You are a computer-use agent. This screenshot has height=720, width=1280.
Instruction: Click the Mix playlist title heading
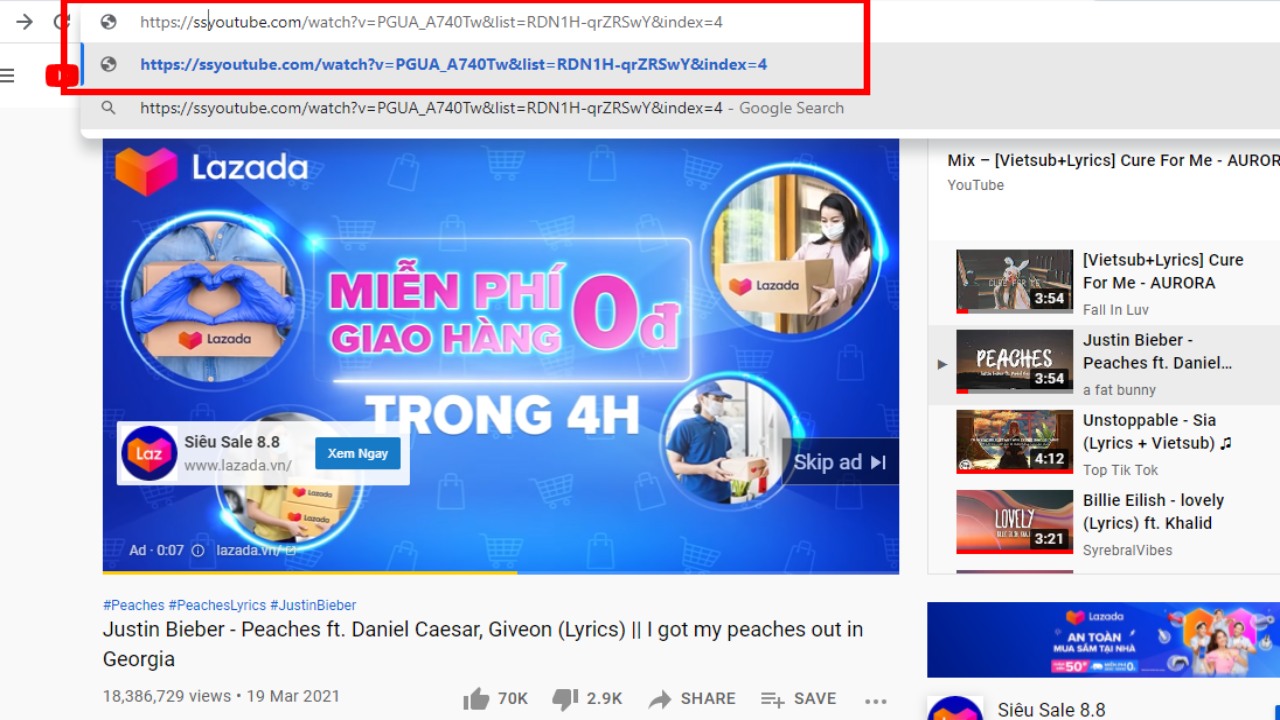click(x=1113, y=160)
